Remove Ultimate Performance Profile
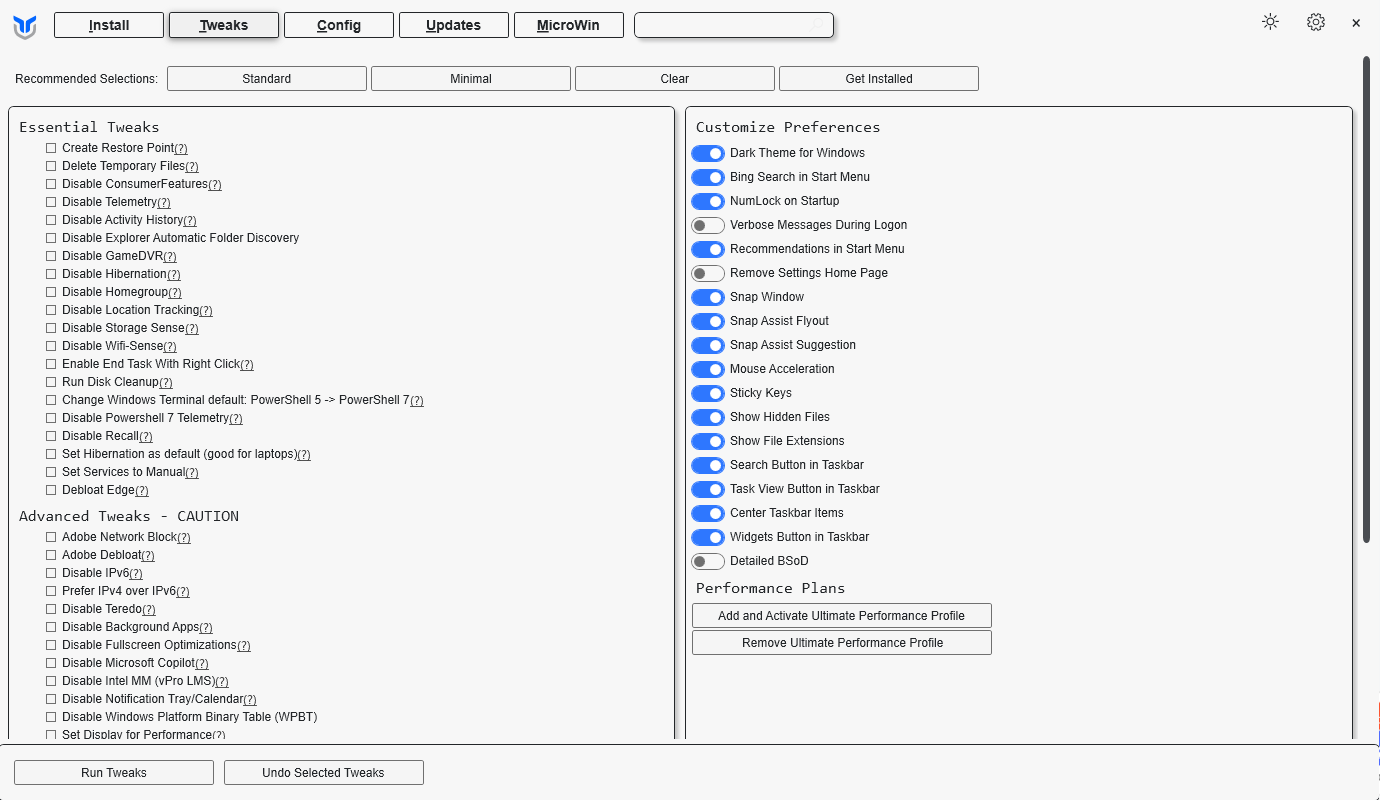Image resolution: width=1380 pixels, height=800 pixels. point(842,642)
